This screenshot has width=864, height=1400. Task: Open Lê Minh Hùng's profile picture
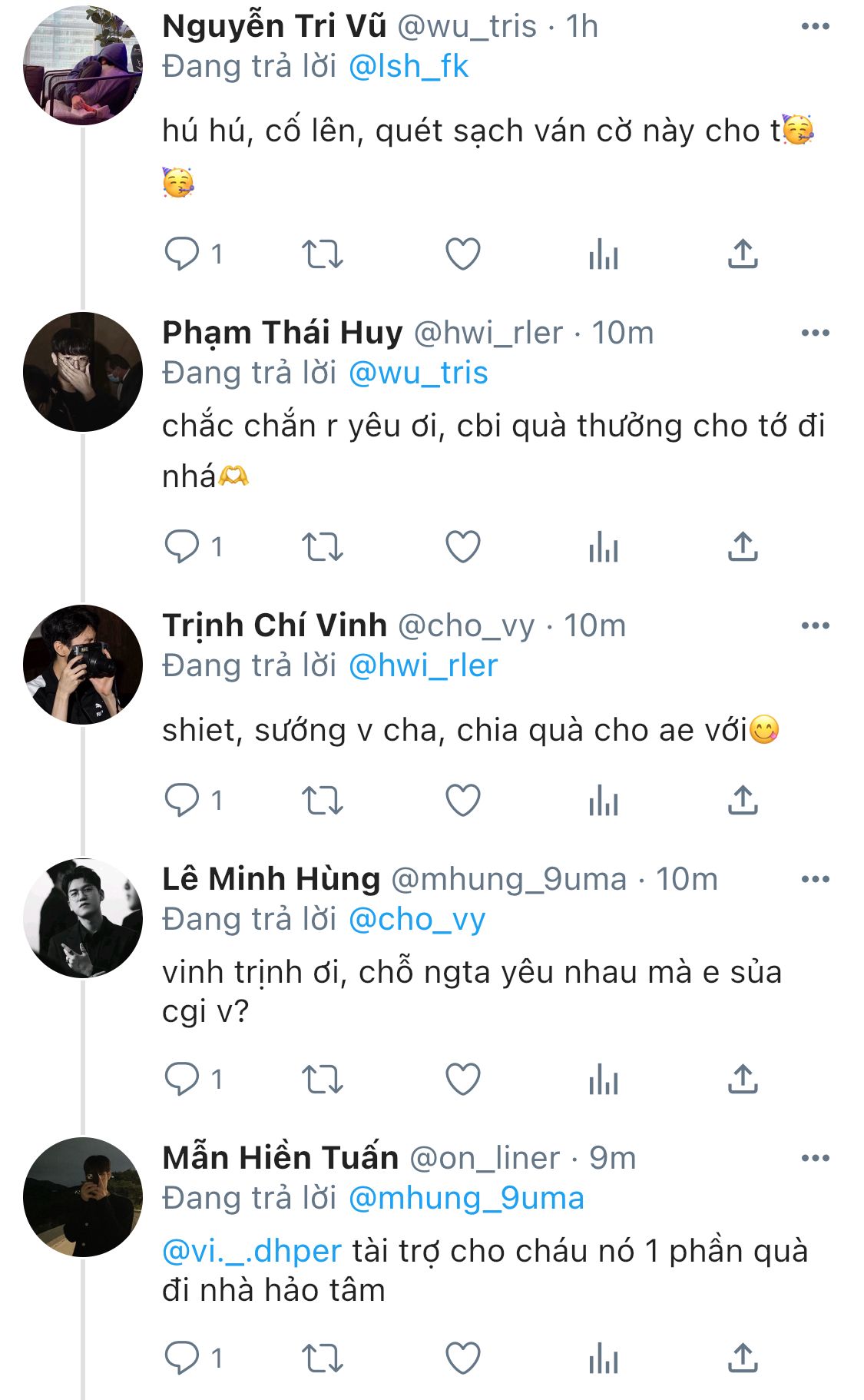(83, 918)
